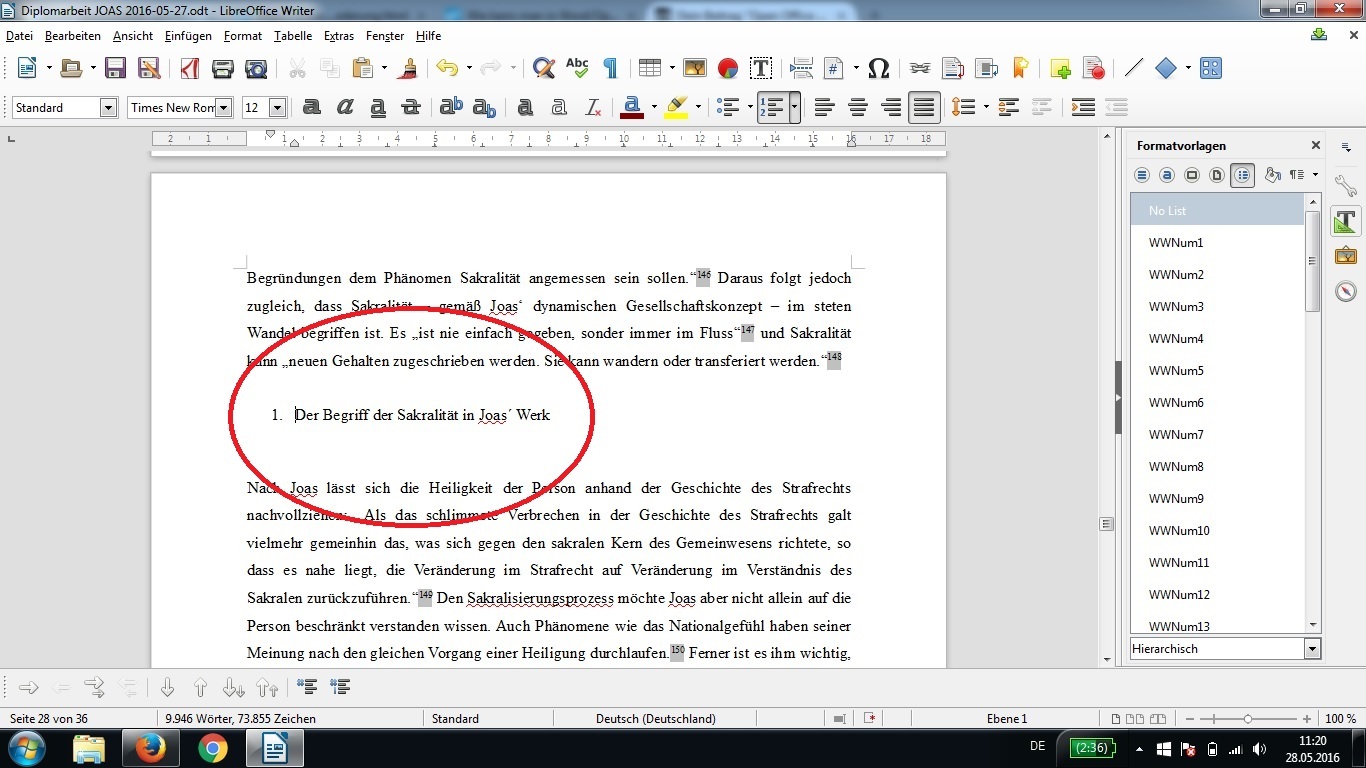Open the Hierarchisch style filter dropdown
Viewport: 1366px width, 768px height.
pos(1312,649)
